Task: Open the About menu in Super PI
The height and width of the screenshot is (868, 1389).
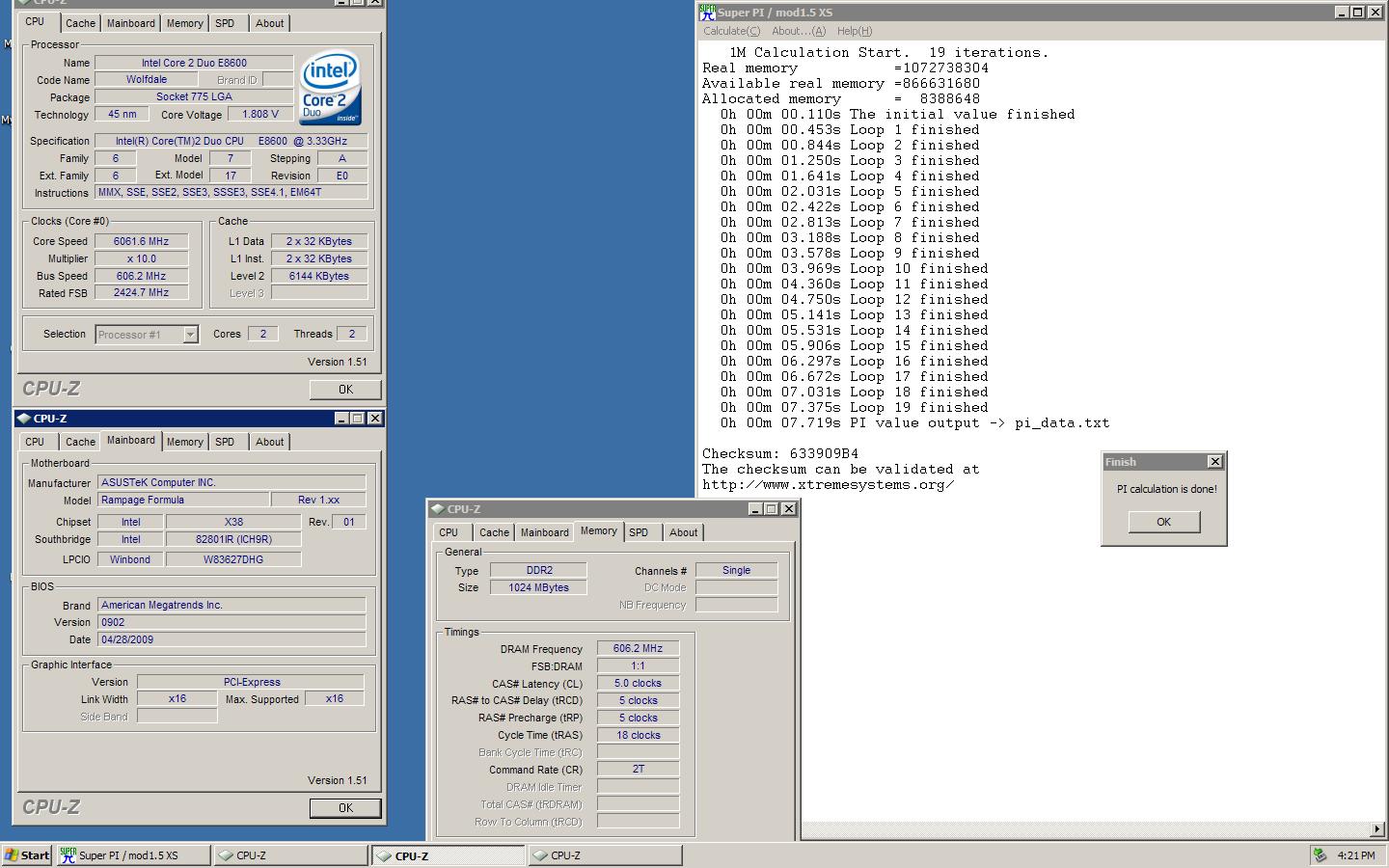Action: [799, 31]
